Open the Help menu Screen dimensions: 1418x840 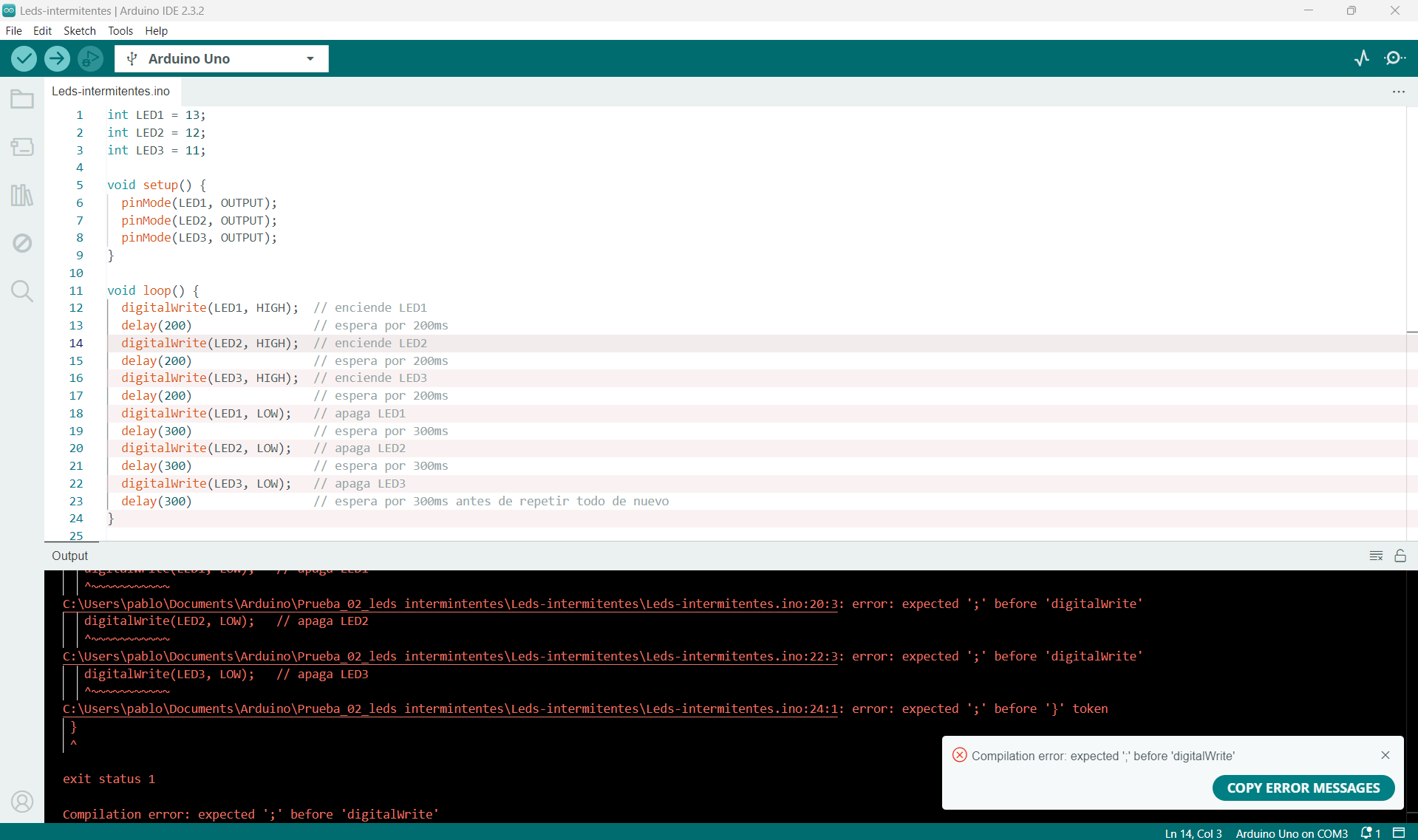[156, 31]
